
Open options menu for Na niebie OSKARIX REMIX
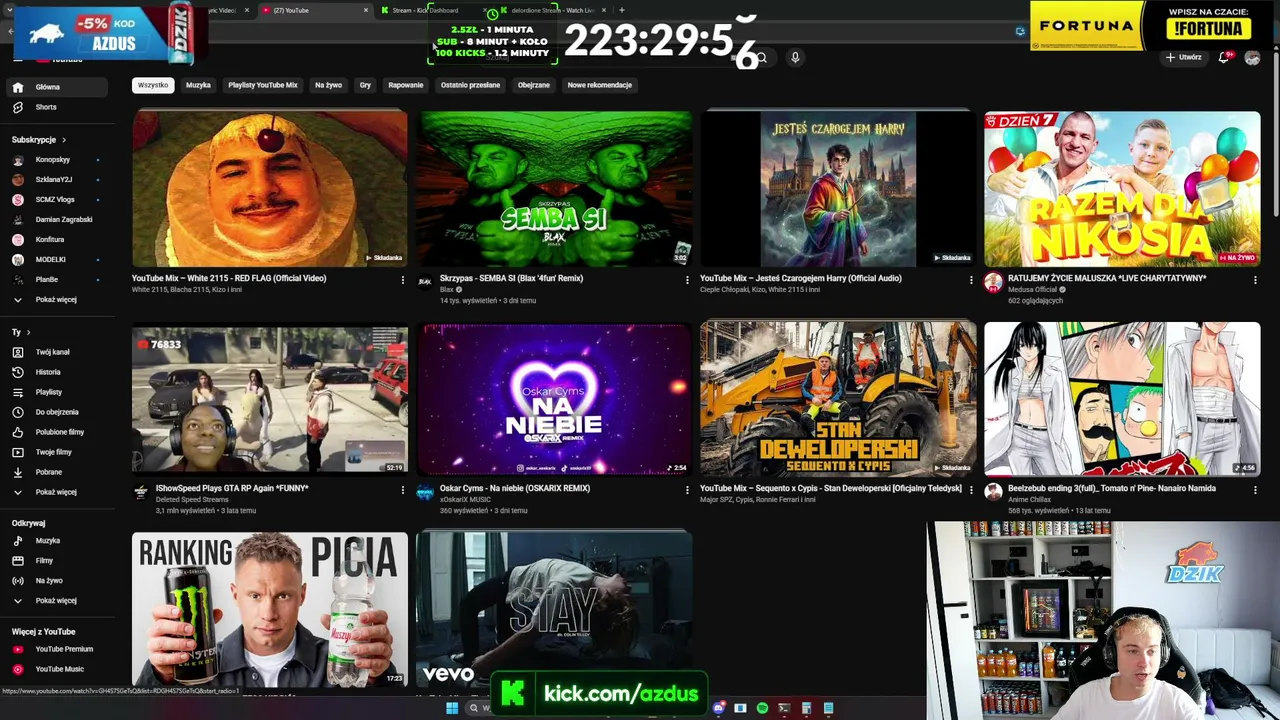687,490
